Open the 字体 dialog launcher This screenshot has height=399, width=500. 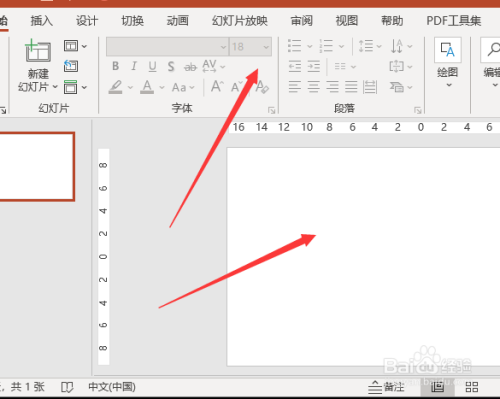coord(271,110)
